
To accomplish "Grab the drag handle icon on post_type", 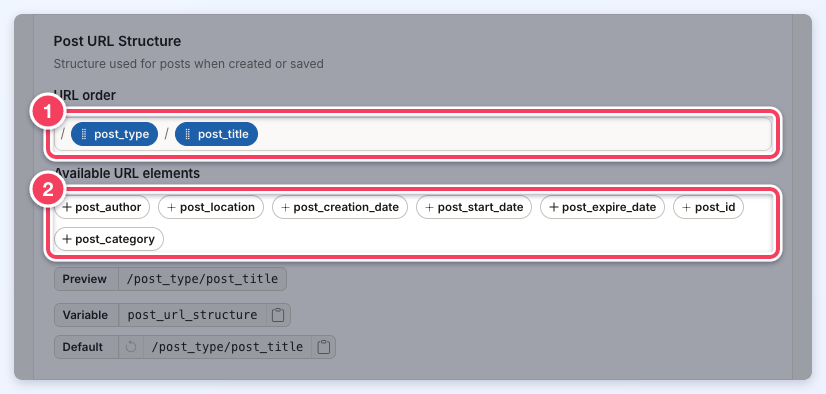I will pos(84,134).
